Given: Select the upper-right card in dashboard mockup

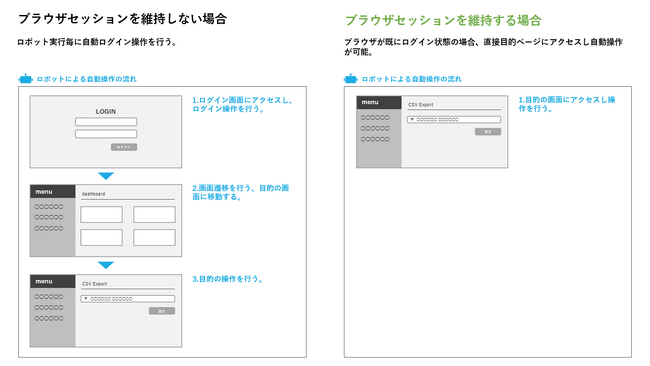Looking at the screenshot, I should point(154,215).
